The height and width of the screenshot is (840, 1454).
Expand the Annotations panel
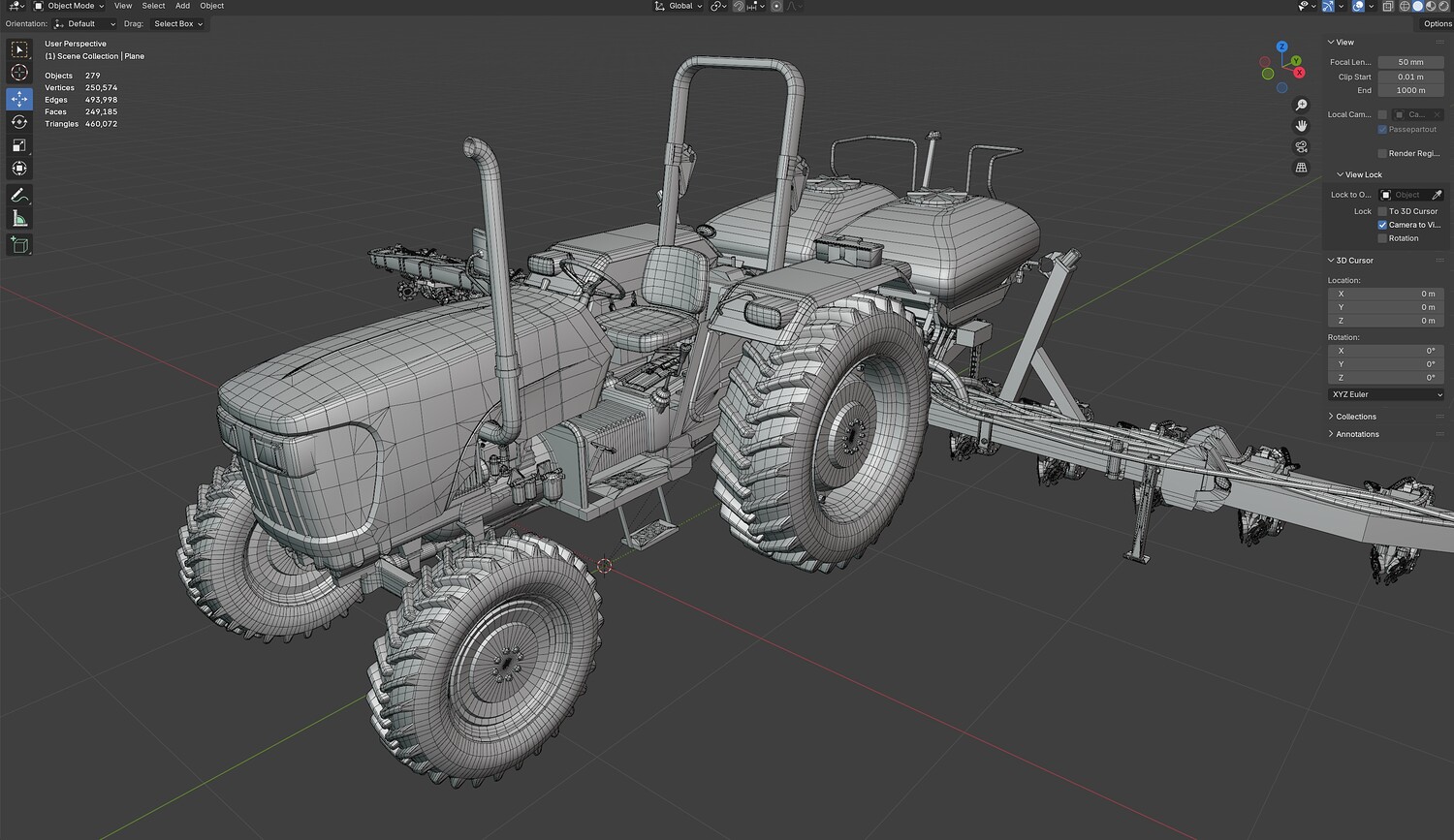pos(1353,434)
